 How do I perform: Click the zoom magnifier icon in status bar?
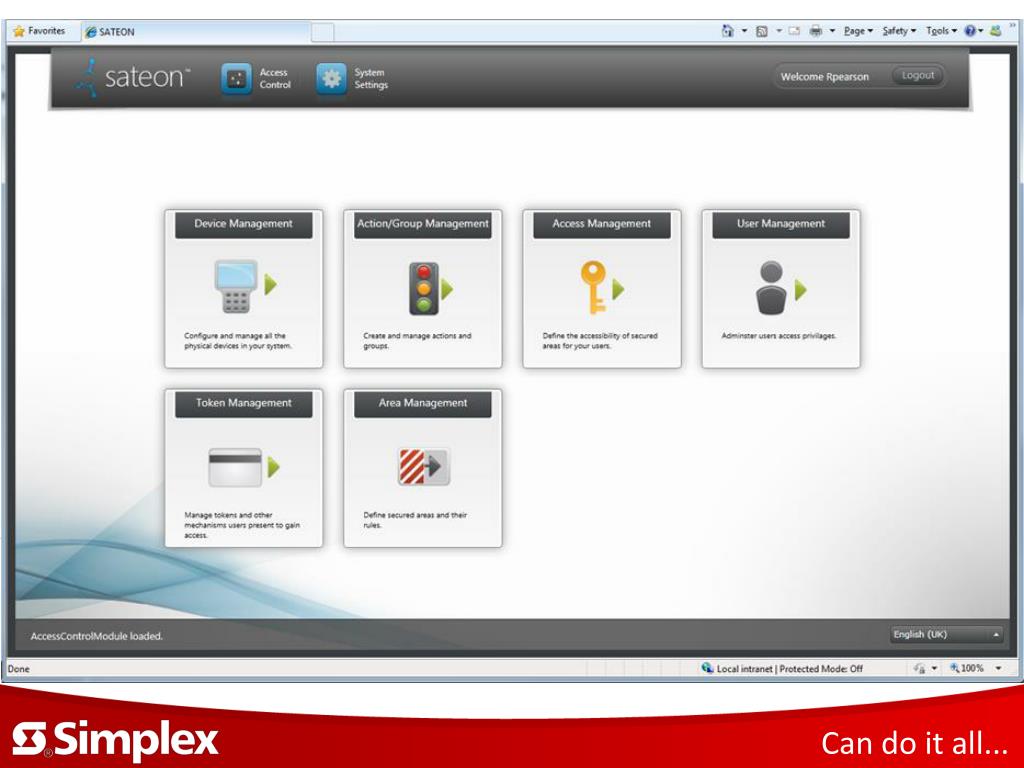click(x=954, y=668)
